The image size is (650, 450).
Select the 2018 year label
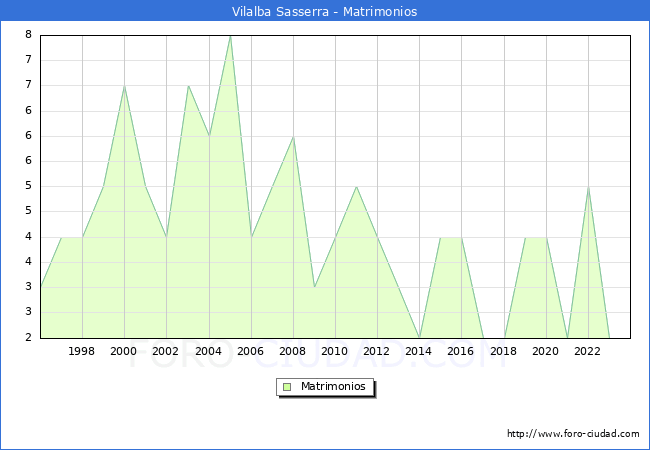[x=504, y=351]
